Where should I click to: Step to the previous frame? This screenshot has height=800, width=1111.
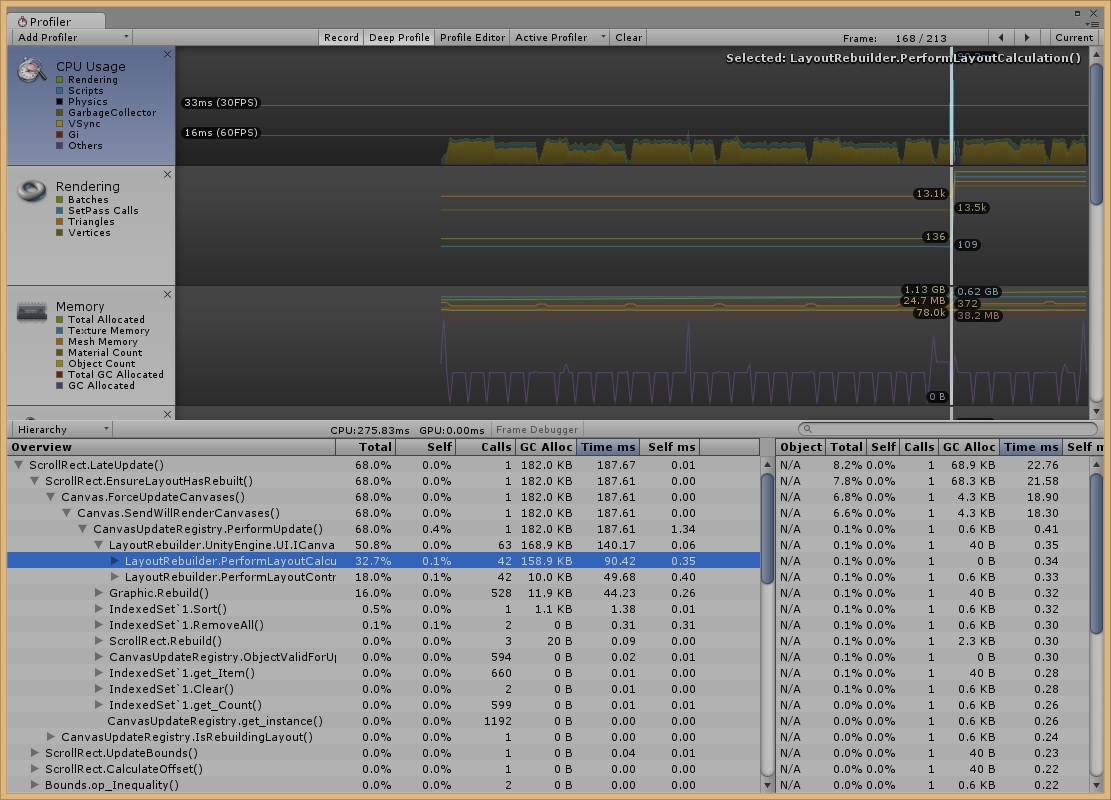click(x=1000, y=38)
